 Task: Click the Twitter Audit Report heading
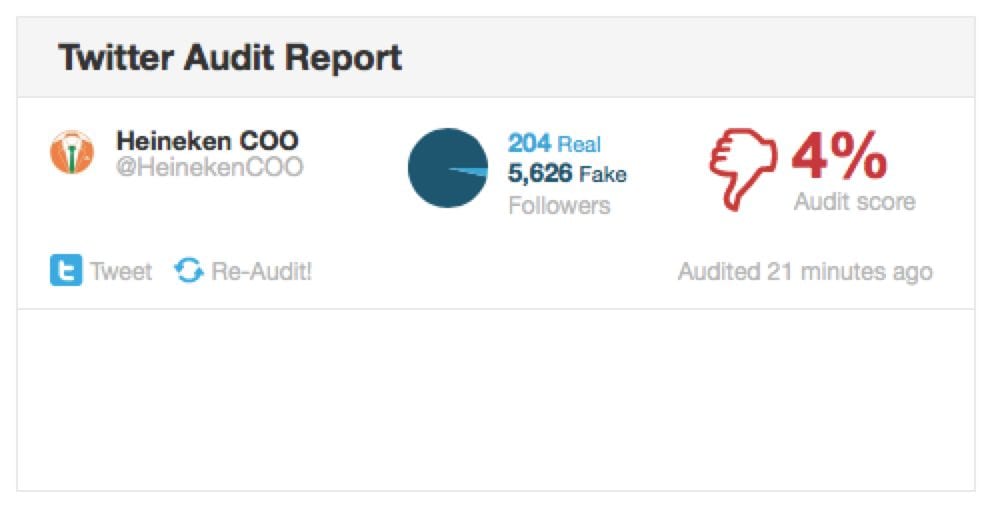coord(230,57)
